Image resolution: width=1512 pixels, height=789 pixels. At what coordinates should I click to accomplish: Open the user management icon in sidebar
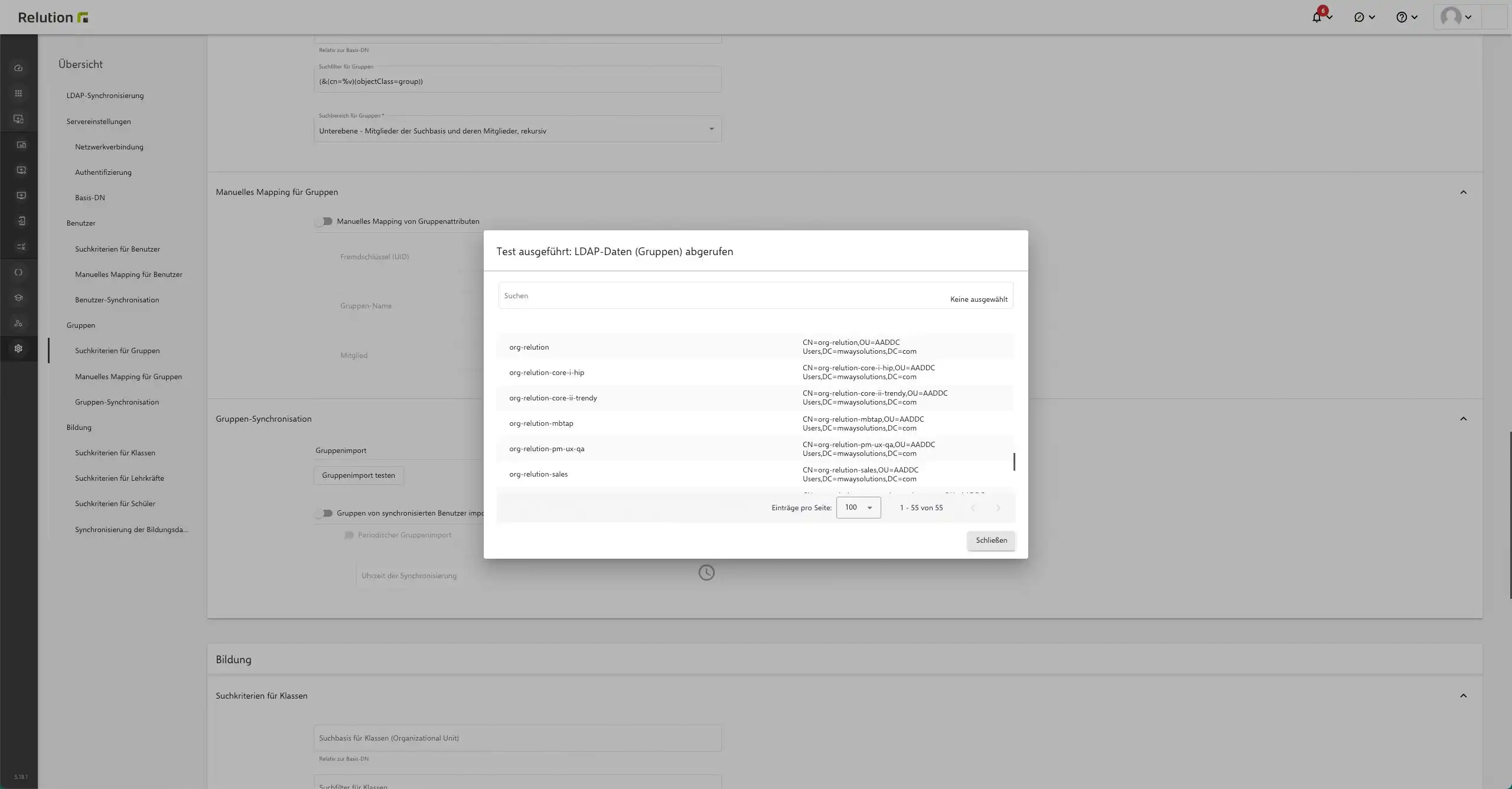(18, 323)
